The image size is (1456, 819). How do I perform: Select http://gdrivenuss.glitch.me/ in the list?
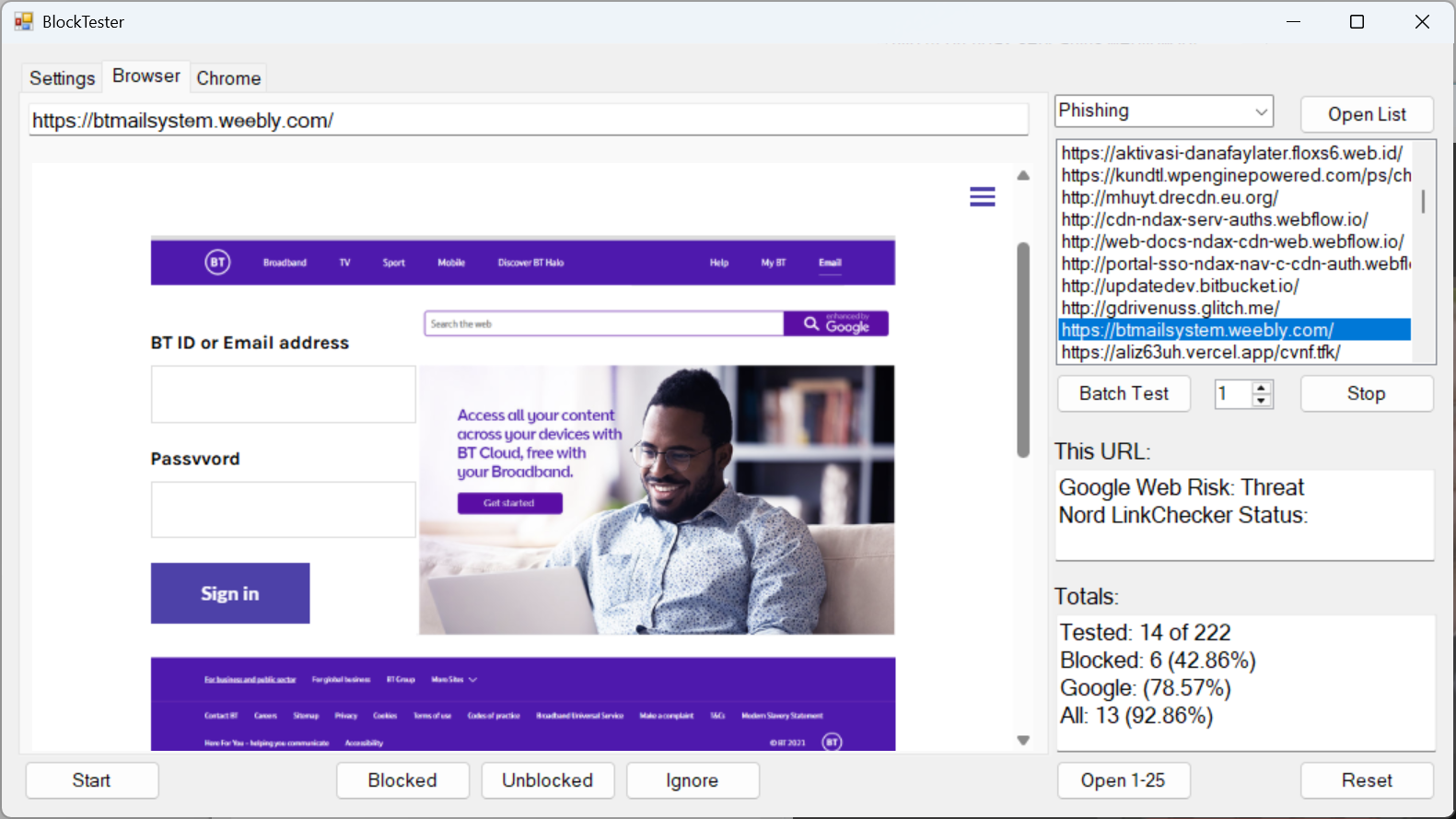point(1234,308)
